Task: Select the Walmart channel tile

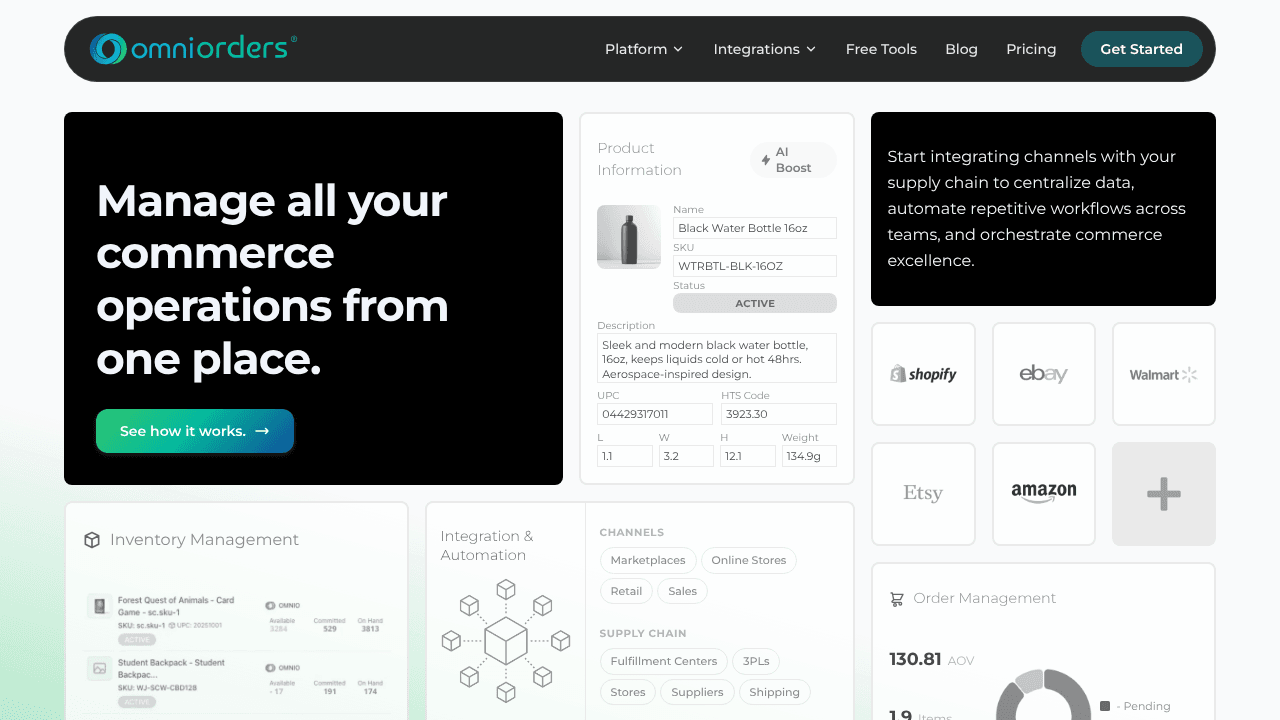Action: 1164,374
